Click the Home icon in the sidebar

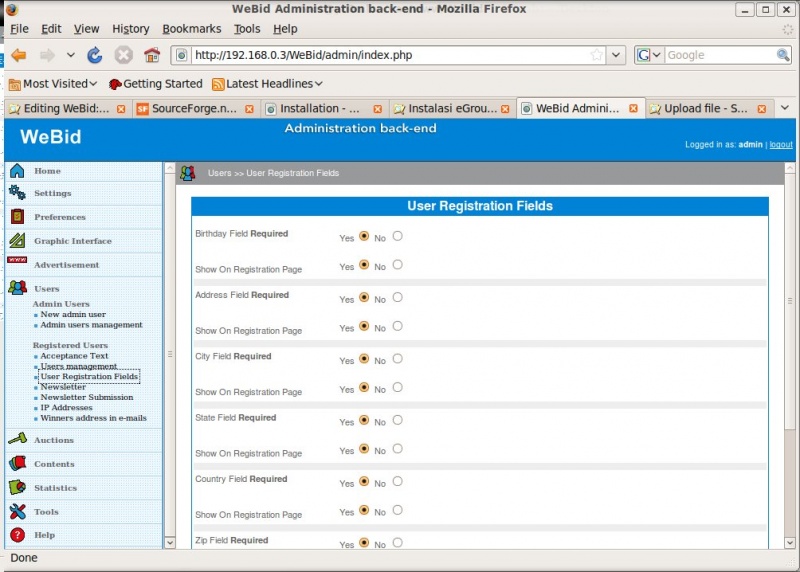click(17, 171)
